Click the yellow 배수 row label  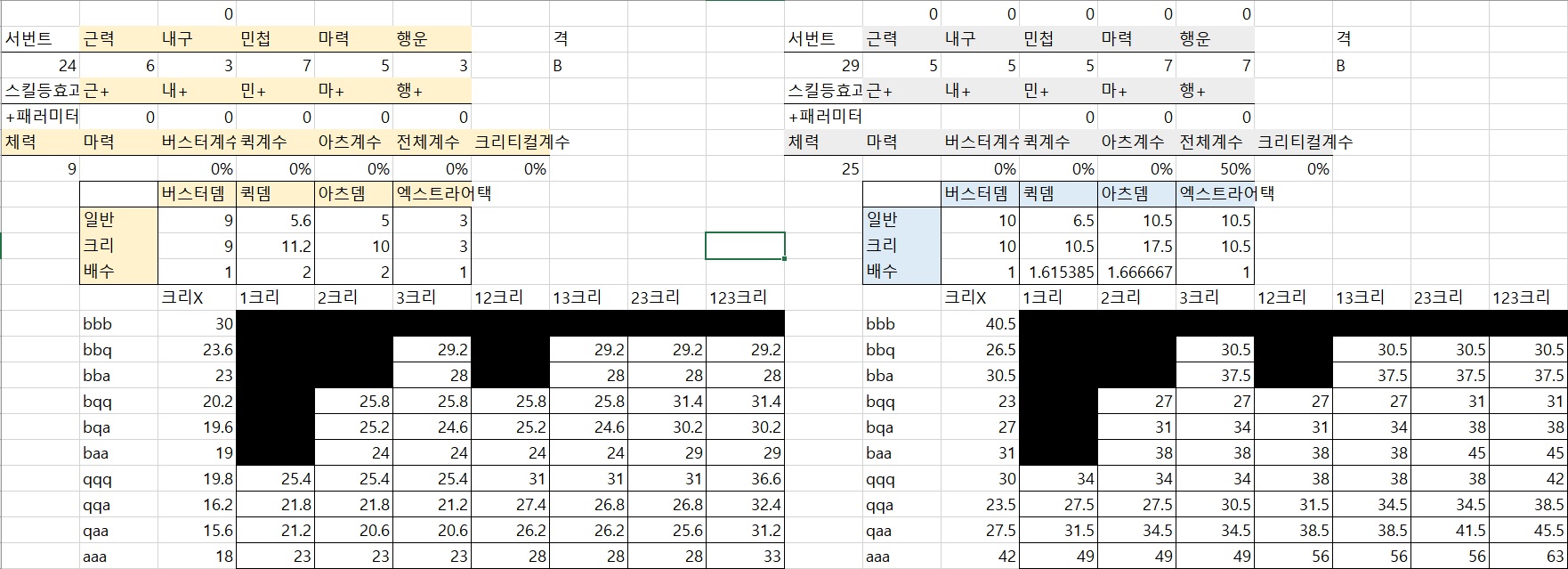coord(118,272)
